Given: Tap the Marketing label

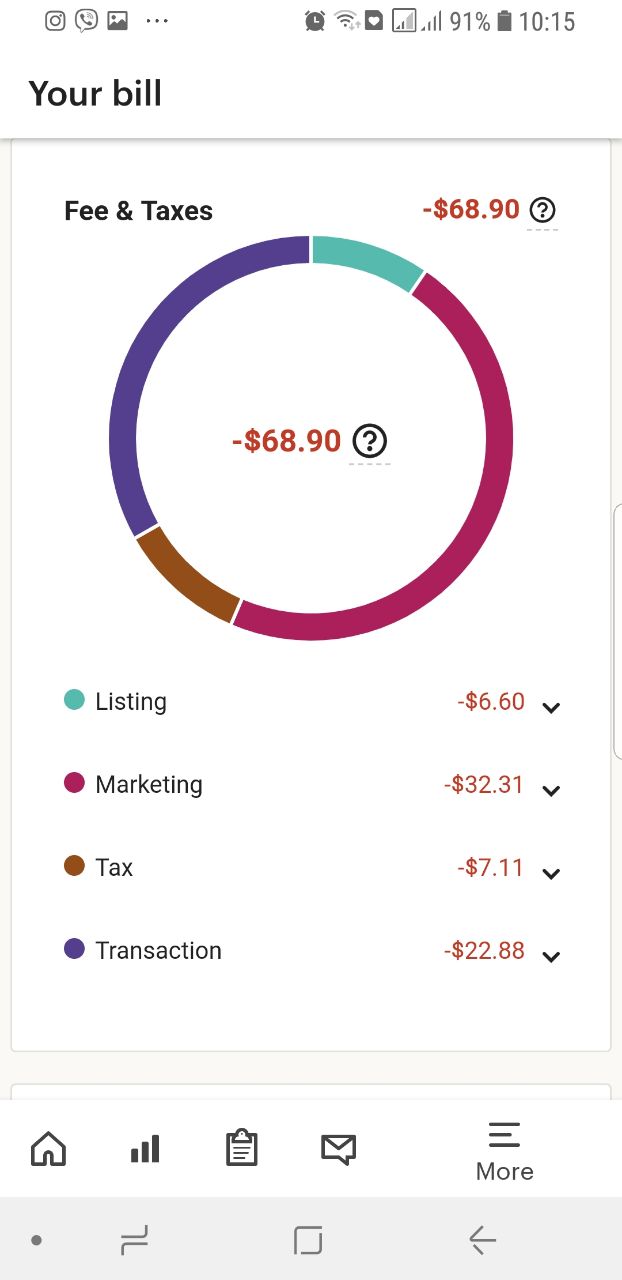Looking at the screenshot, I should pyautogui.click(x=149, y=784).
